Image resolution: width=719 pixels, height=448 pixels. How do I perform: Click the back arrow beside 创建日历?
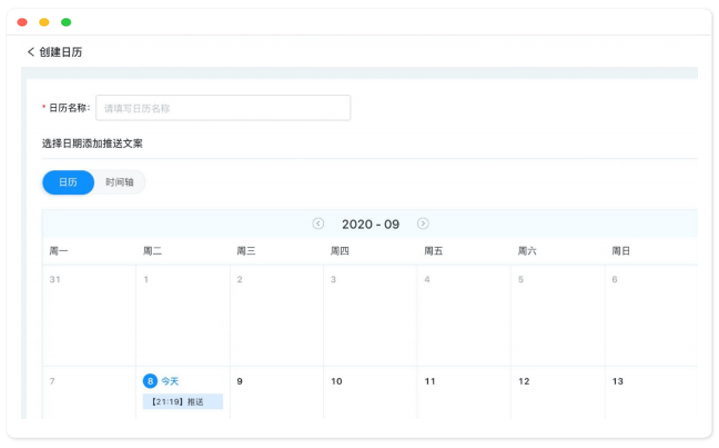coord(31,52)
